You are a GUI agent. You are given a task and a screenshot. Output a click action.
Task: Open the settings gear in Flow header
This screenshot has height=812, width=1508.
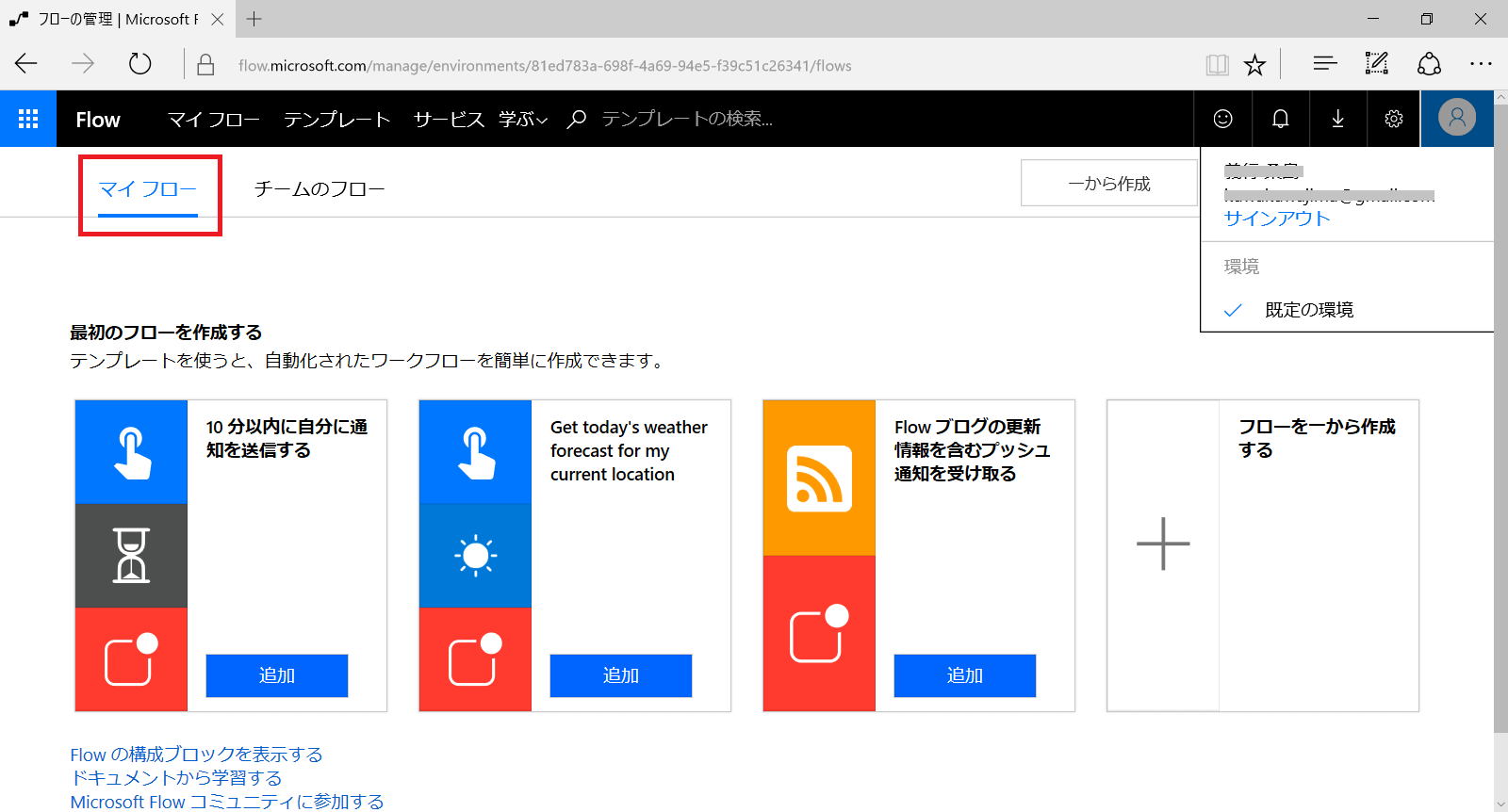(1394, 119)
